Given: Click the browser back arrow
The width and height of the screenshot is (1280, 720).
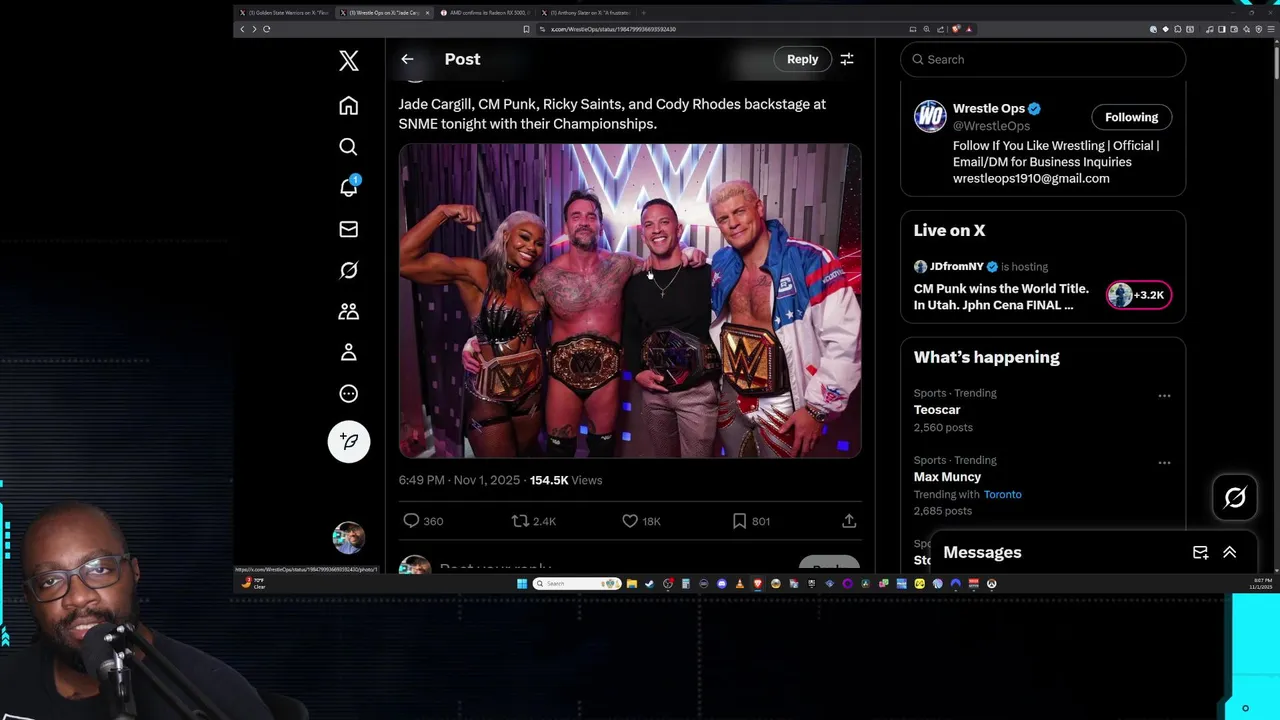Looking at the screenshot, I should tap(241, 29).
